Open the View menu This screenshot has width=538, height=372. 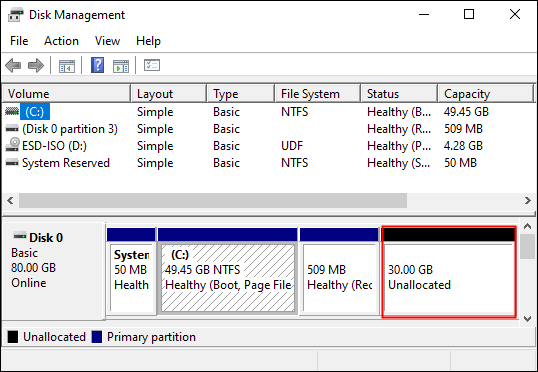107,41
